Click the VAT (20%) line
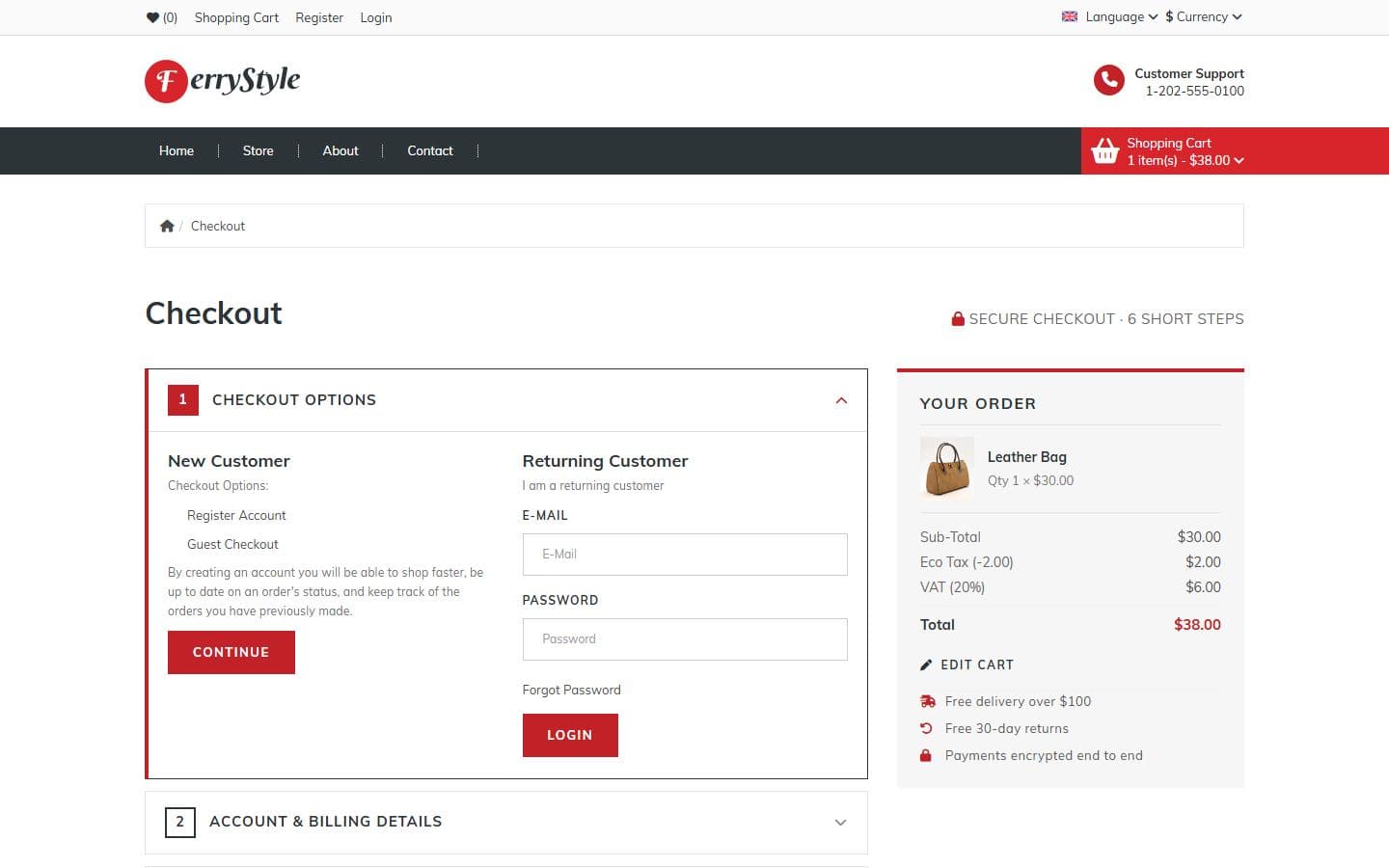 1071,587
